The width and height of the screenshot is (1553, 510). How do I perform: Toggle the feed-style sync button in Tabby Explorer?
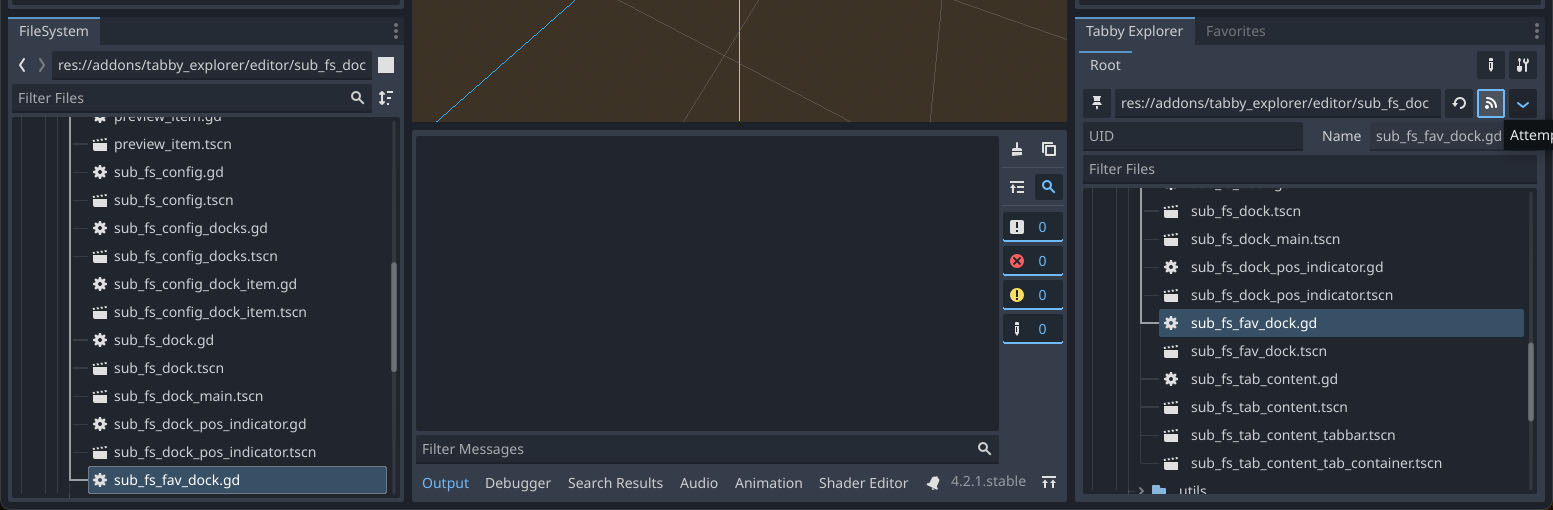click(x=1490, y=103)
